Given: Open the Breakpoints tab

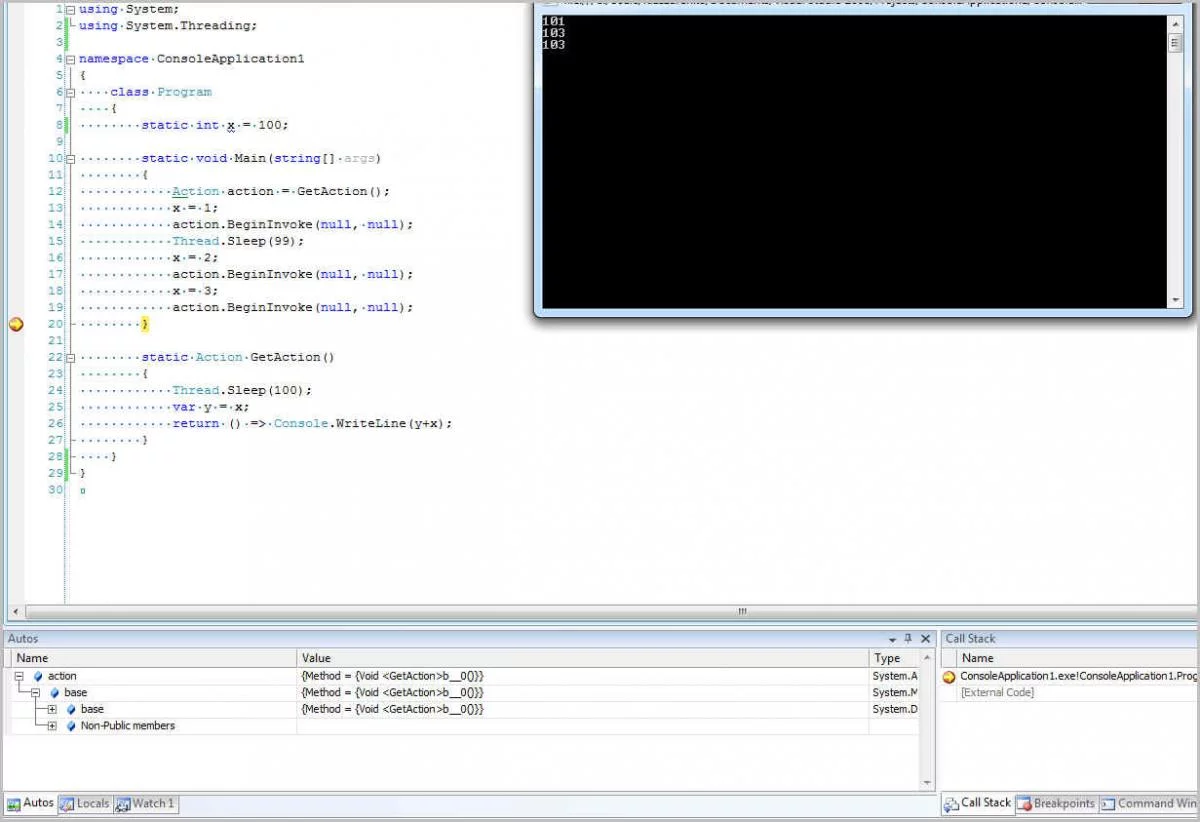Looking at the screenshot, I should [1056, 803].
